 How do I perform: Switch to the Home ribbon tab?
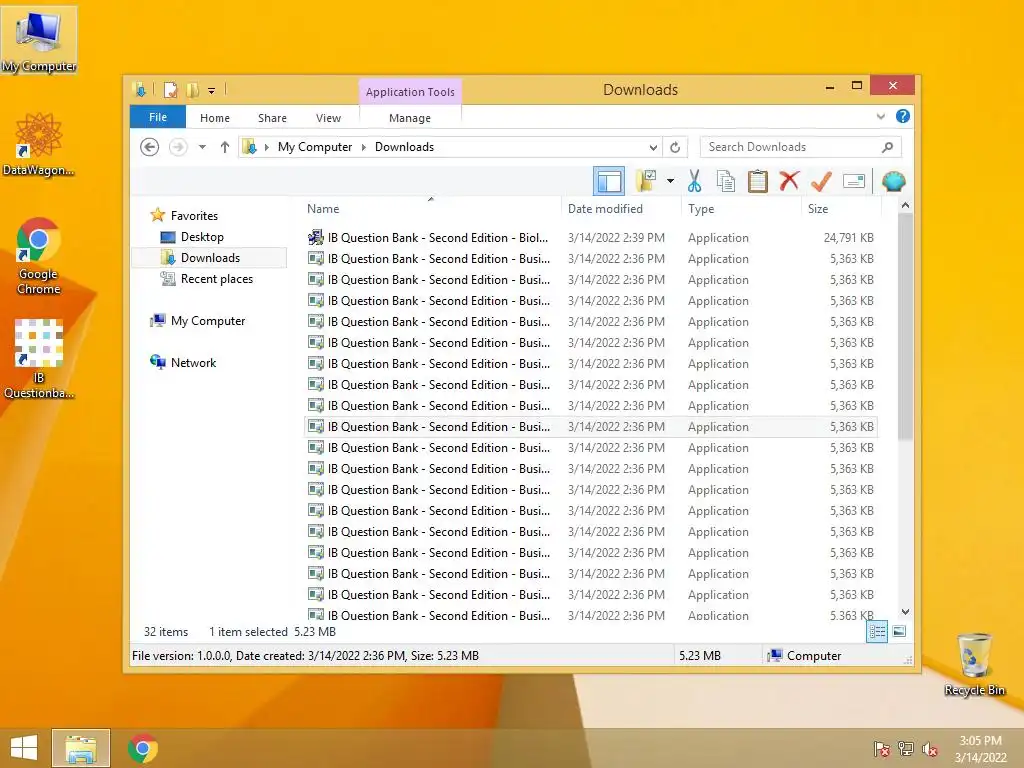[215, 118]
